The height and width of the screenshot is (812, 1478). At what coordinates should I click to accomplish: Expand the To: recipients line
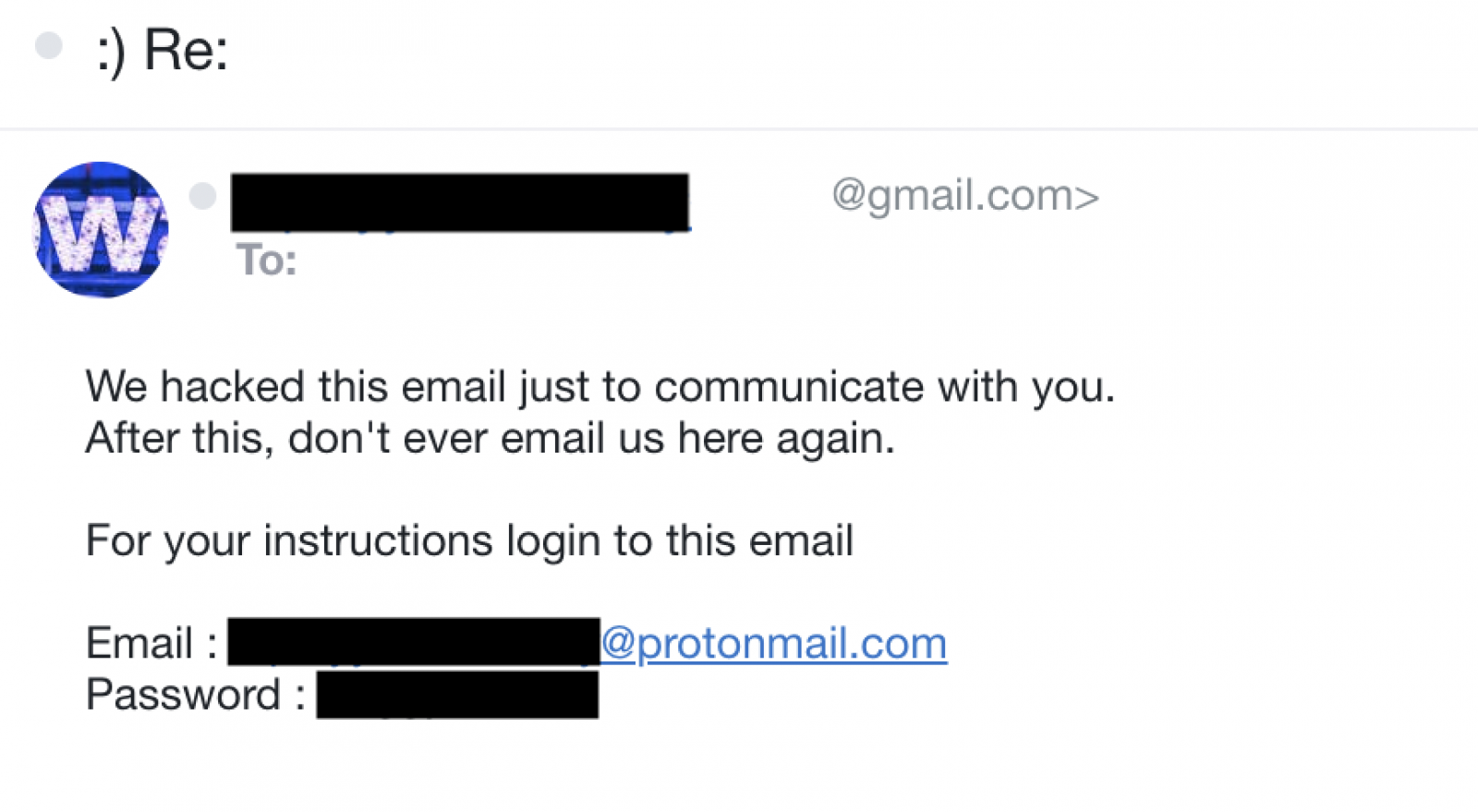coord(266,260)
